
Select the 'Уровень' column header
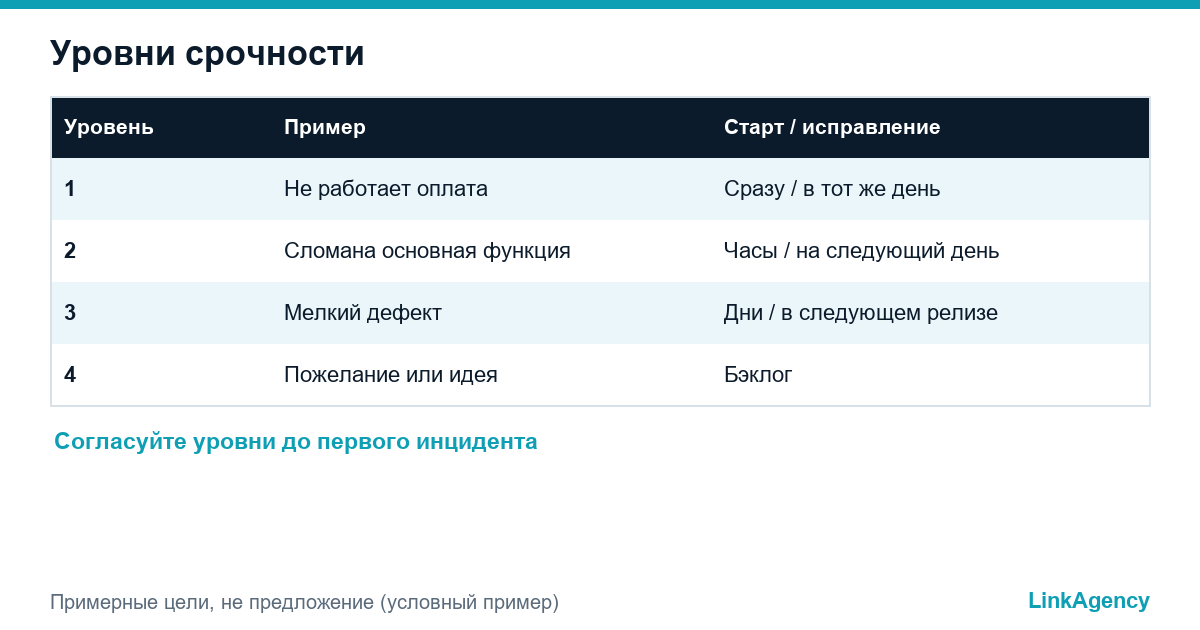click(x=109, y=127)
